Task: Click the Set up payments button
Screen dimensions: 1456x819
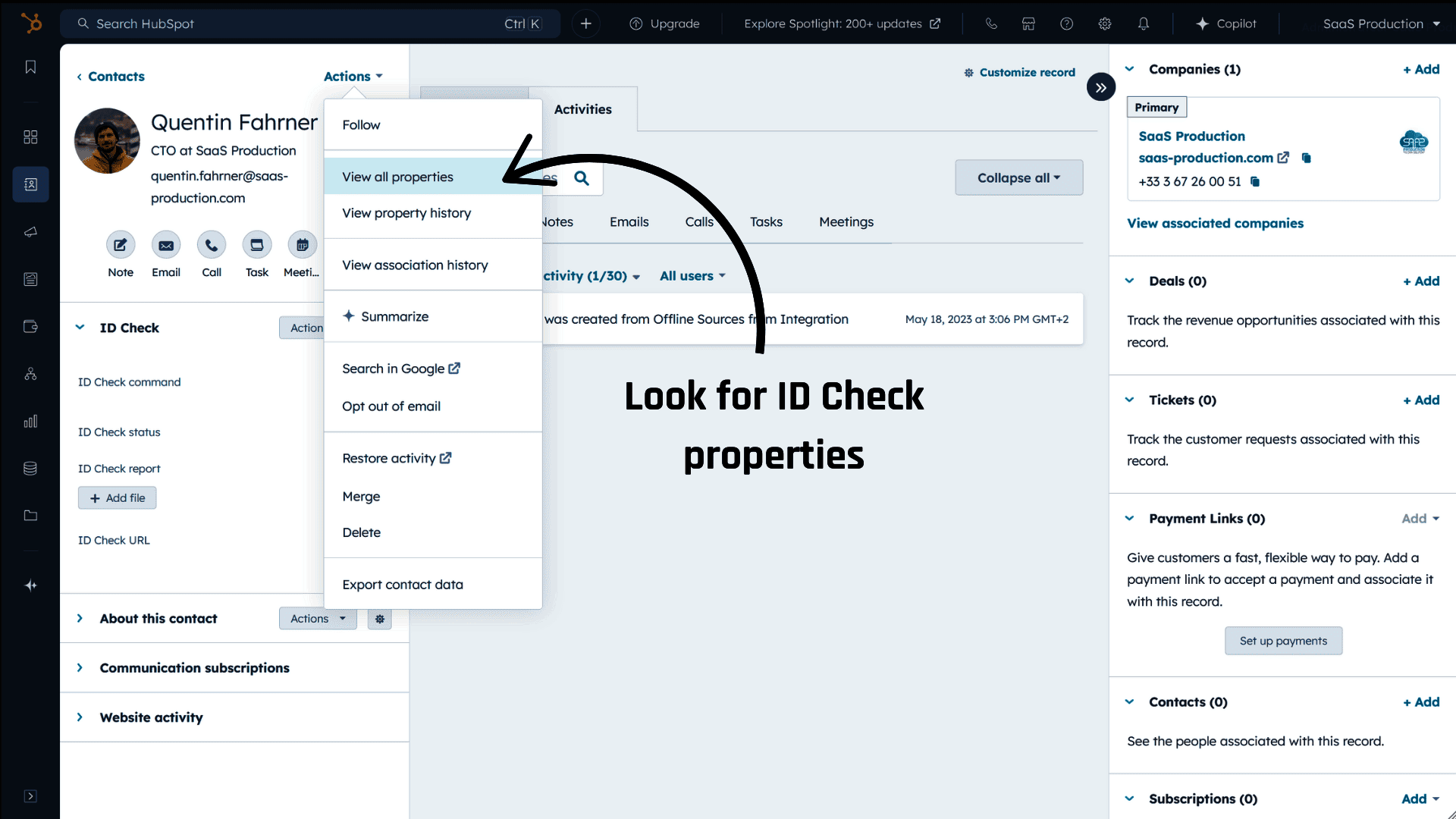Action: pos(1283,641)
